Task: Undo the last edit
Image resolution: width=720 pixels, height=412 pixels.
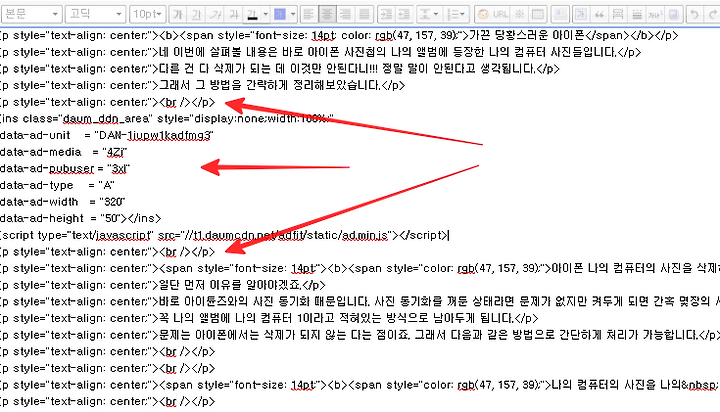Action: [x=695, y=14]
